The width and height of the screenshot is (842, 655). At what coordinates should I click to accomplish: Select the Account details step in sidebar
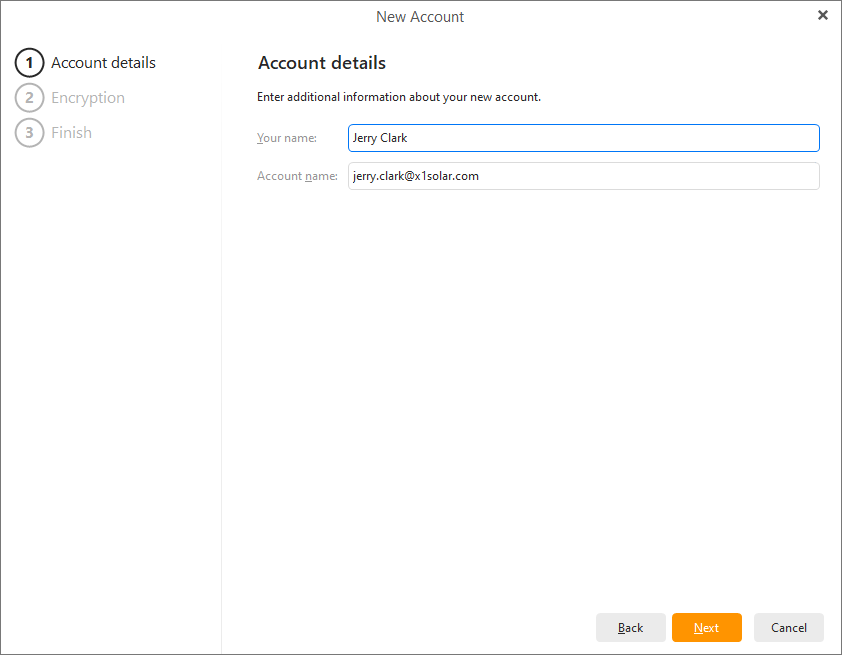[x=103, y=63]
